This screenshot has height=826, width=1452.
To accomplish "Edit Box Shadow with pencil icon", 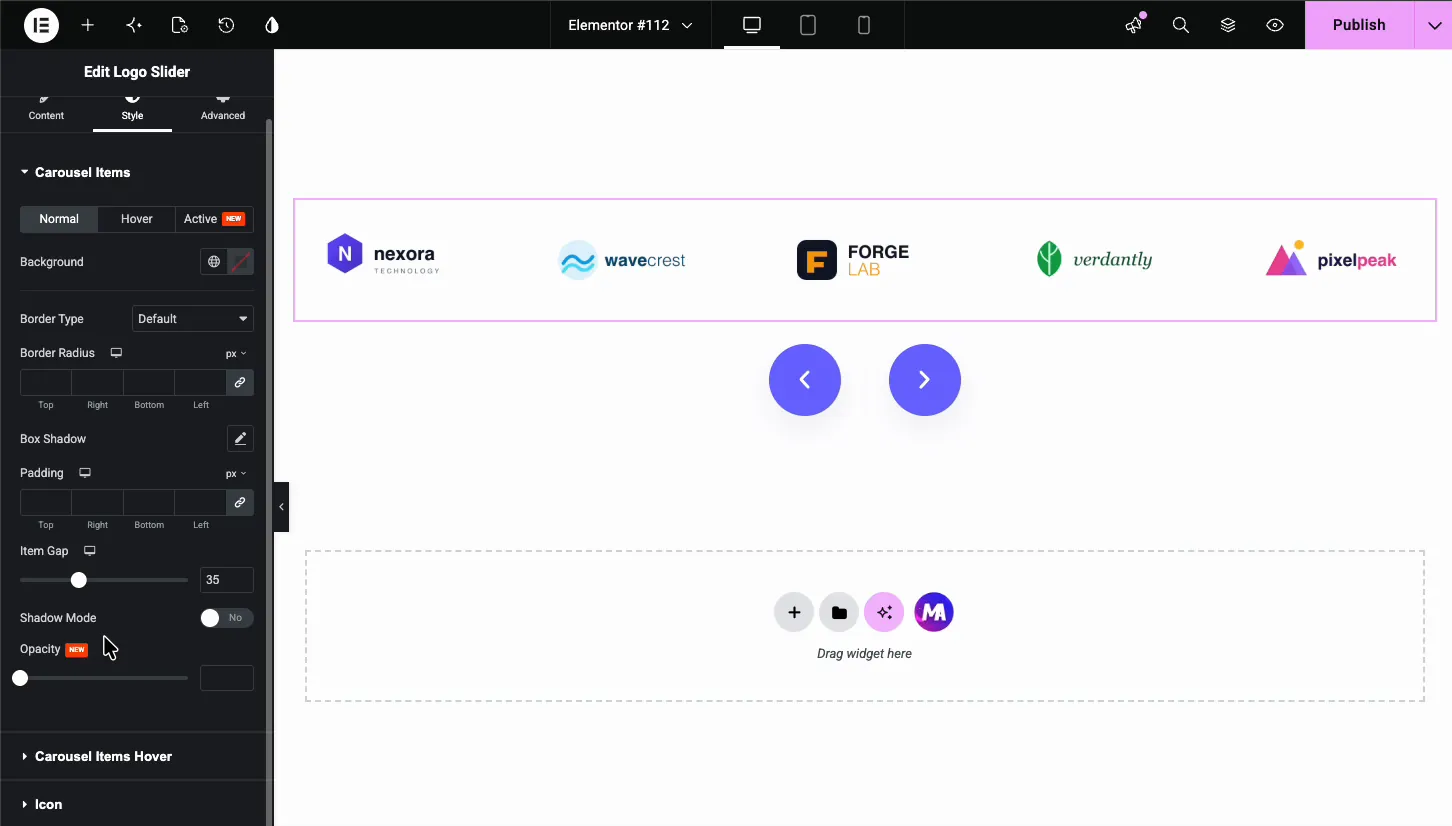I will coord(240,438).
